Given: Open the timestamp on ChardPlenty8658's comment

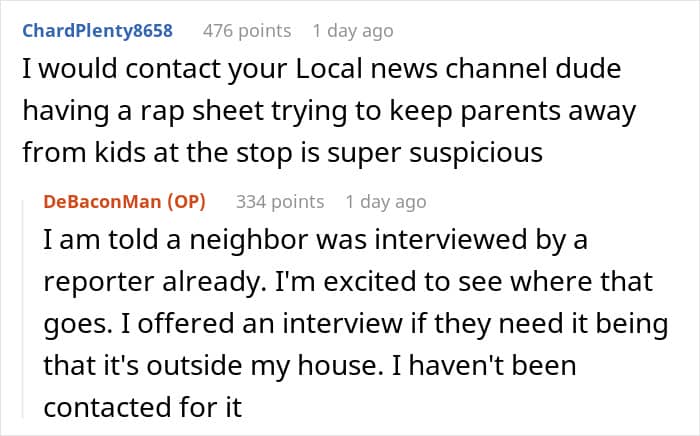Looking at the screenshot, I should [x=352, y=31].
